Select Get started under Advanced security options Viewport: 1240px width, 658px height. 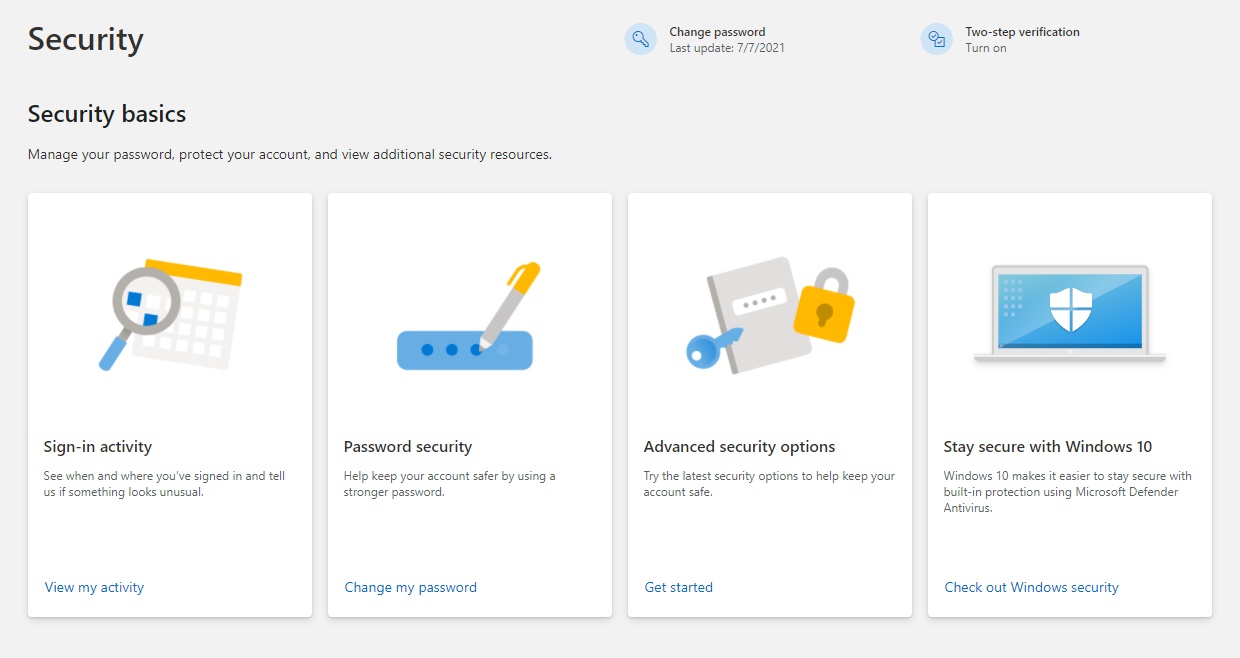pyautogui.click(x=678, y=587)
